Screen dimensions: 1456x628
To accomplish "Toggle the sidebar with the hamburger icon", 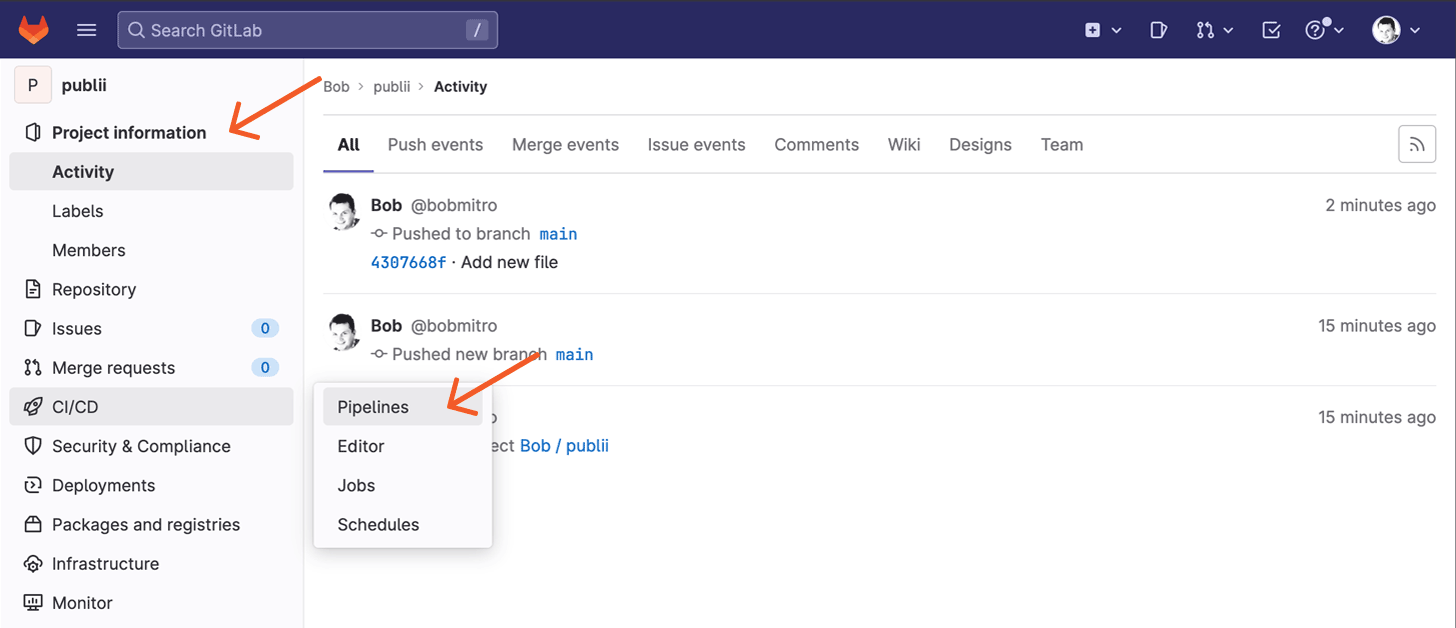I will [x=86, y=29].
